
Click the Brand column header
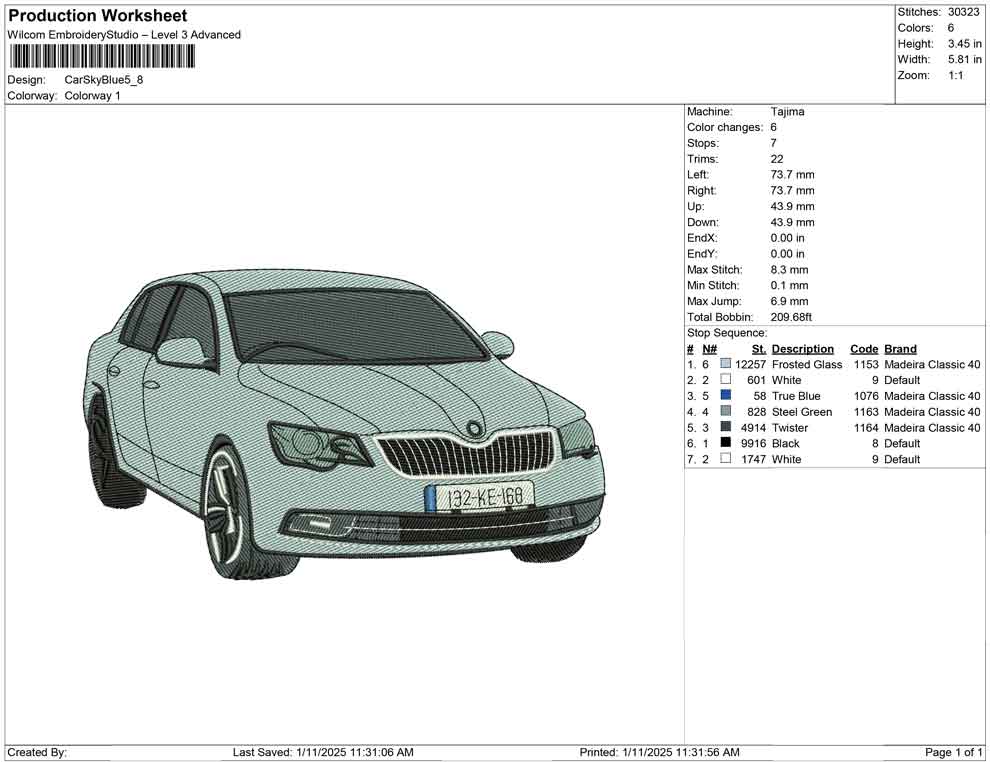900,349
